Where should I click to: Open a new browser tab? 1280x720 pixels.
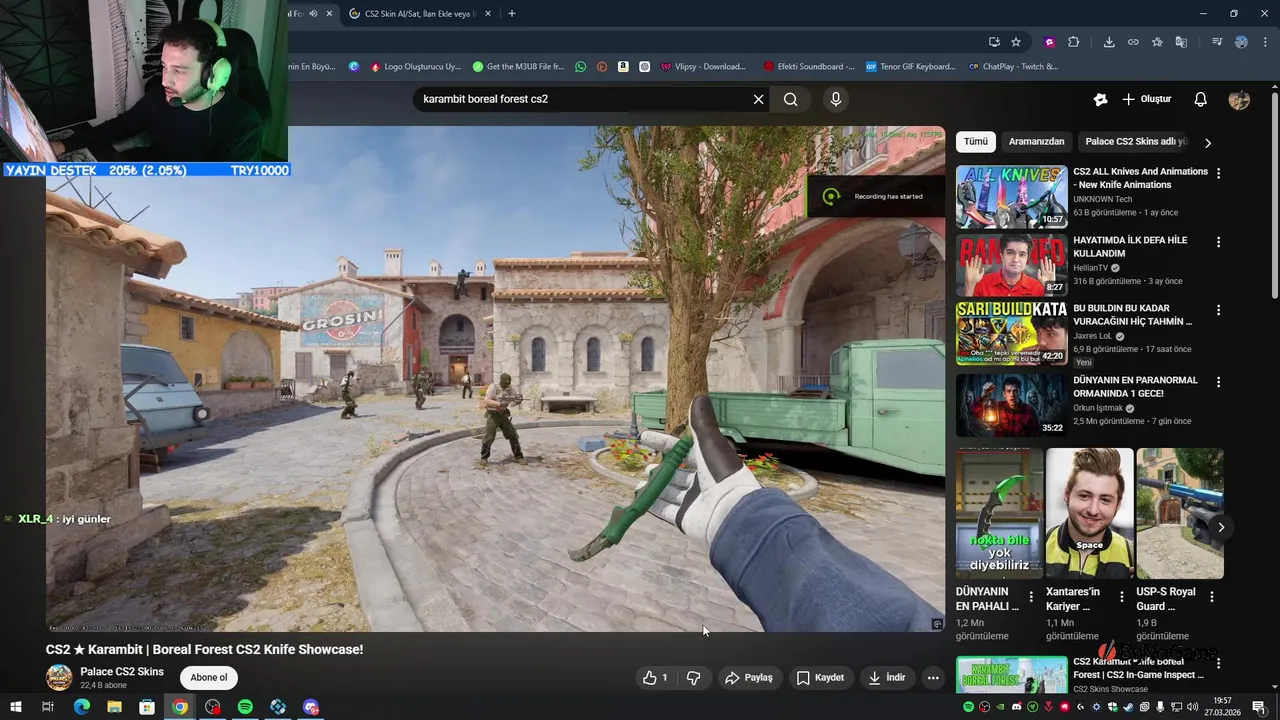[511, 13]
